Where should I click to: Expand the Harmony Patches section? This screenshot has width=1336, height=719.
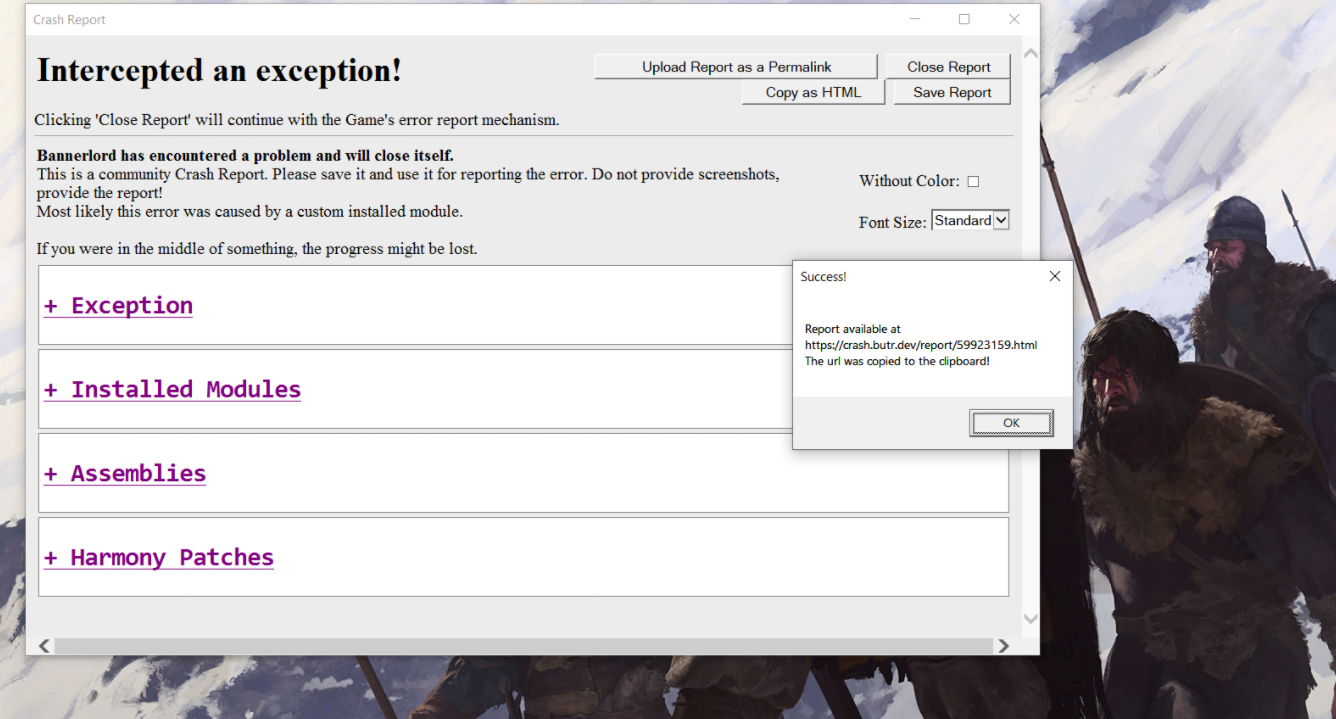[x=158, y=558]
